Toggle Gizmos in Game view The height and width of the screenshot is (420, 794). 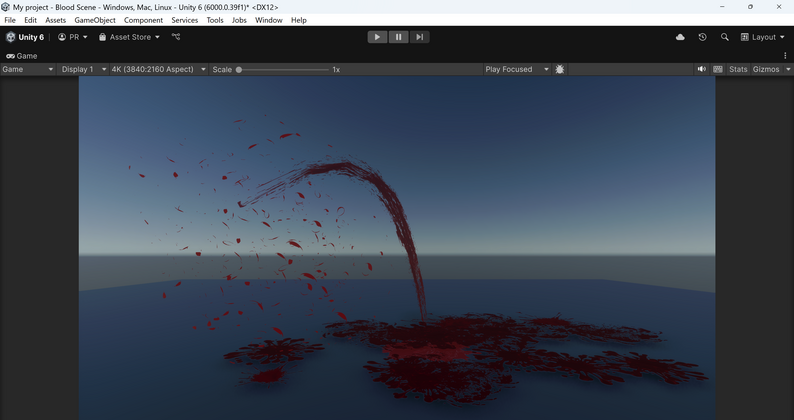coord(766,69)
